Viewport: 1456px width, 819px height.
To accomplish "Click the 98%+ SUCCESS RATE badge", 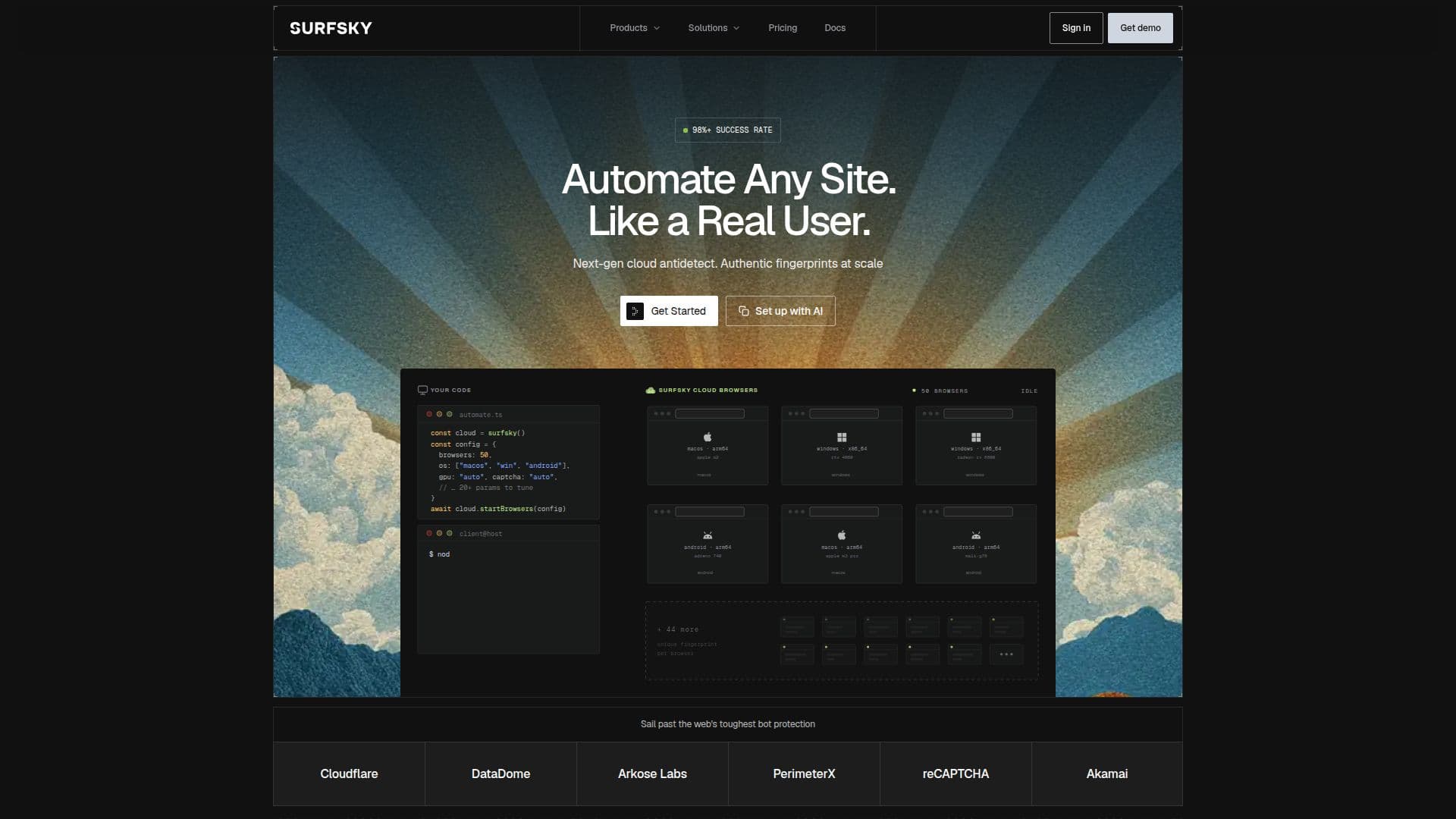I will (x=728, y=130).
